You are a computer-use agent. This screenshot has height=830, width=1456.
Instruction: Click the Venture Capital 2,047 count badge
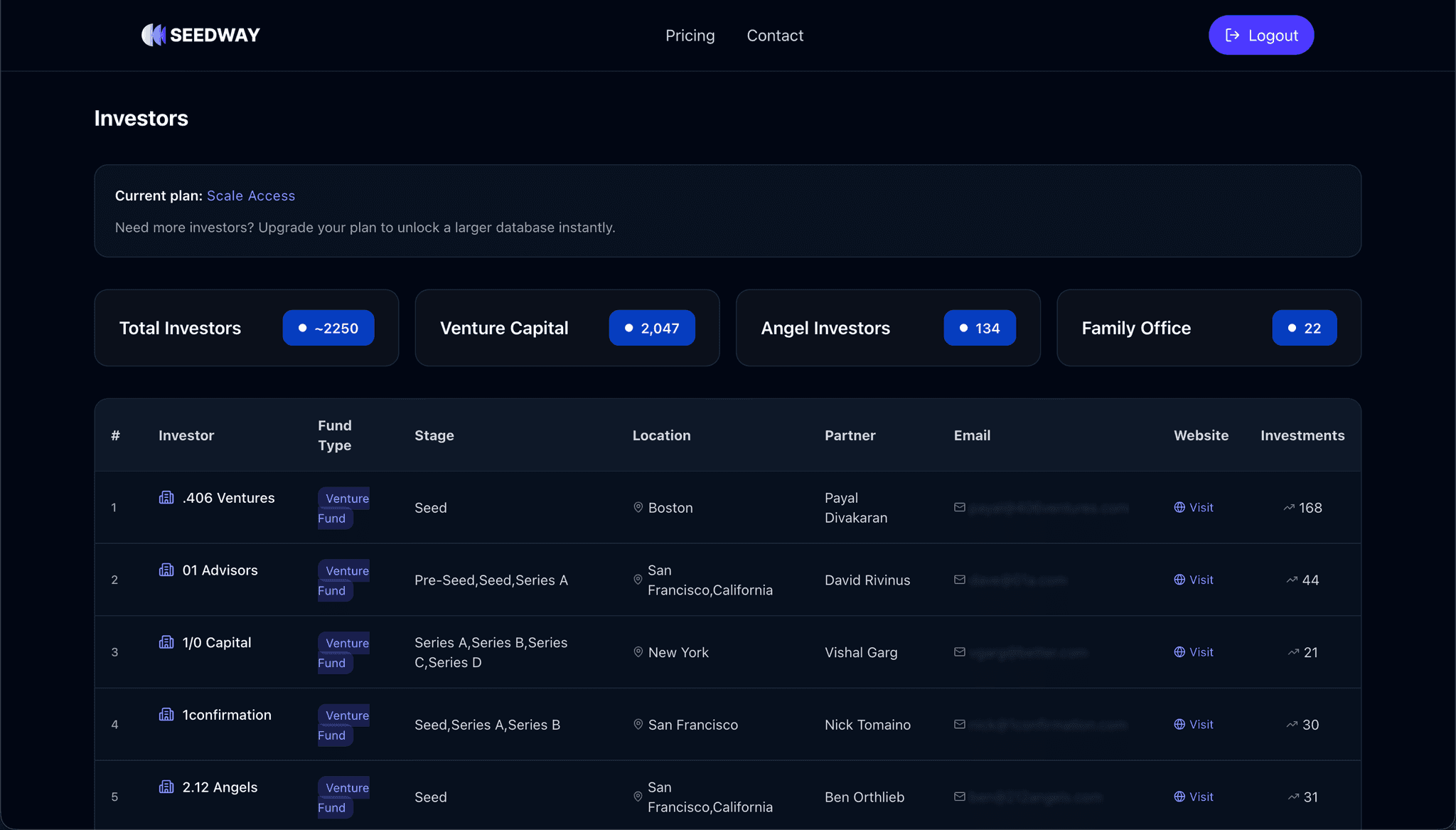[x=651, y=328]
